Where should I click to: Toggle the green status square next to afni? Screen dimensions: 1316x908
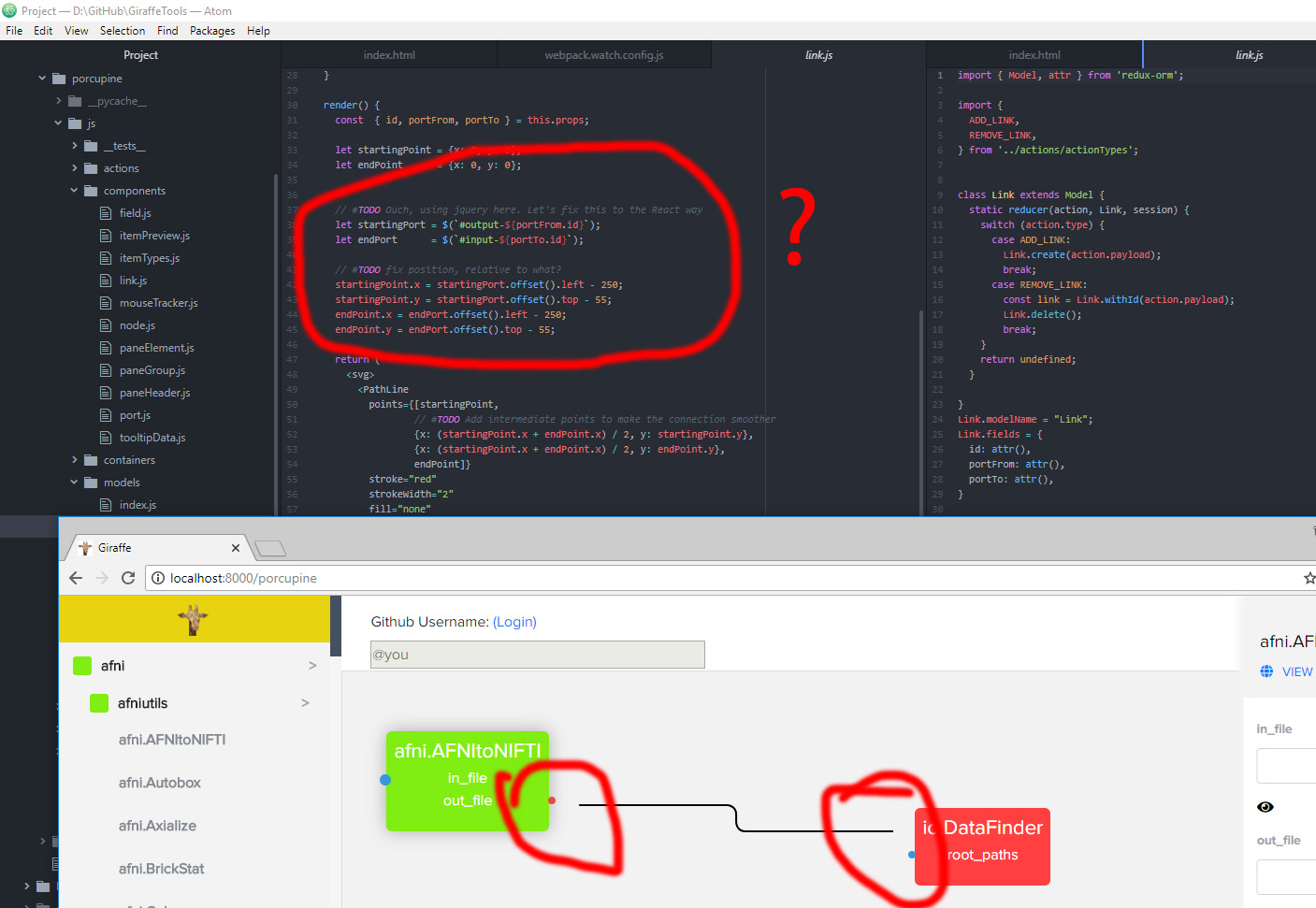[81, 665]
